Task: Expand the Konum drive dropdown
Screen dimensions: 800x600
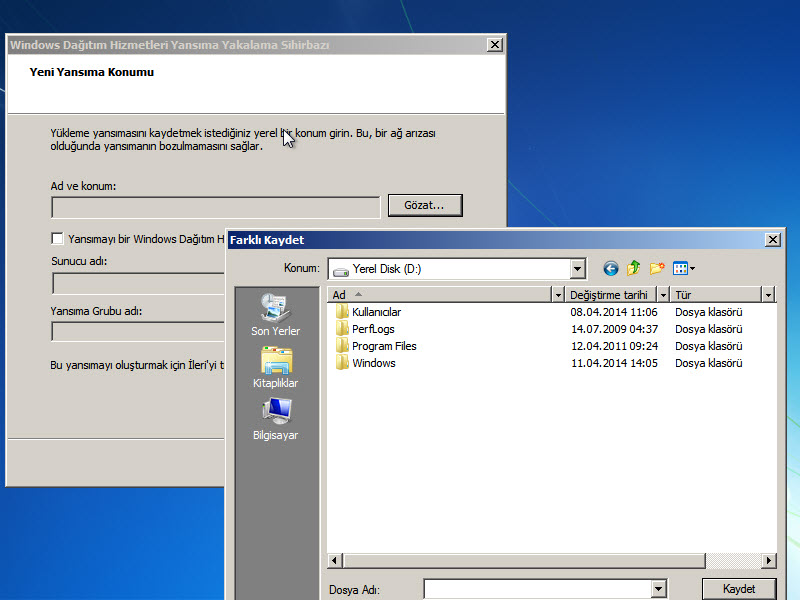Action: [x=577, y=268]
